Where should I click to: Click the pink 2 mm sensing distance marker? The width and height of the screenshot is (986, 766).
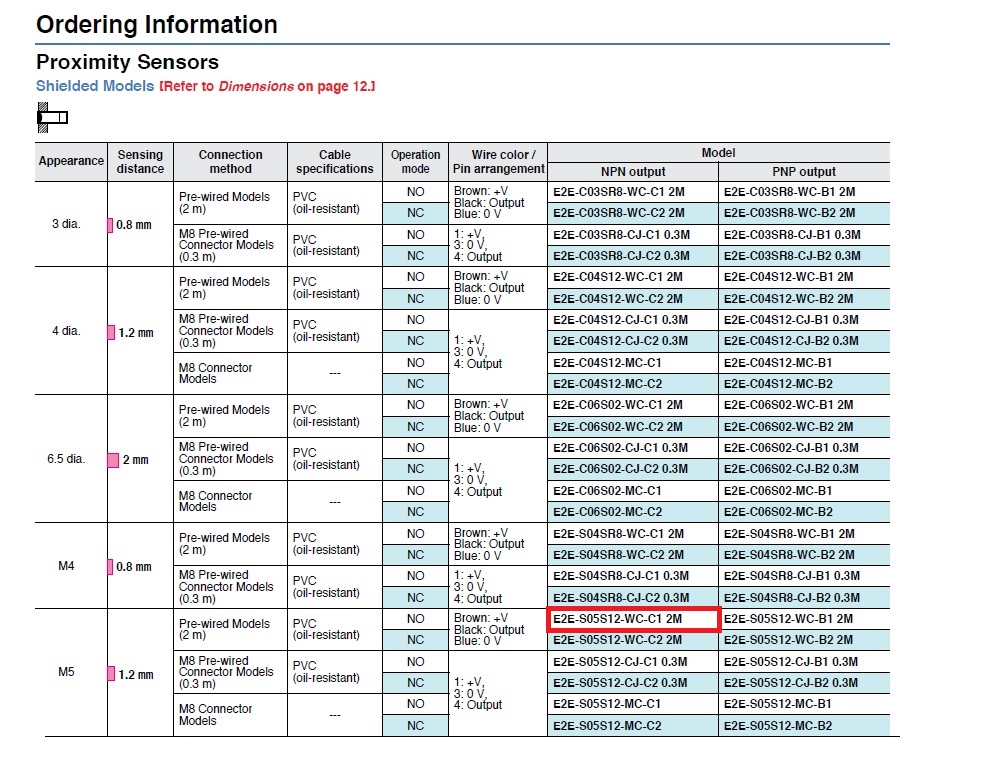click(x=113, y=460)
